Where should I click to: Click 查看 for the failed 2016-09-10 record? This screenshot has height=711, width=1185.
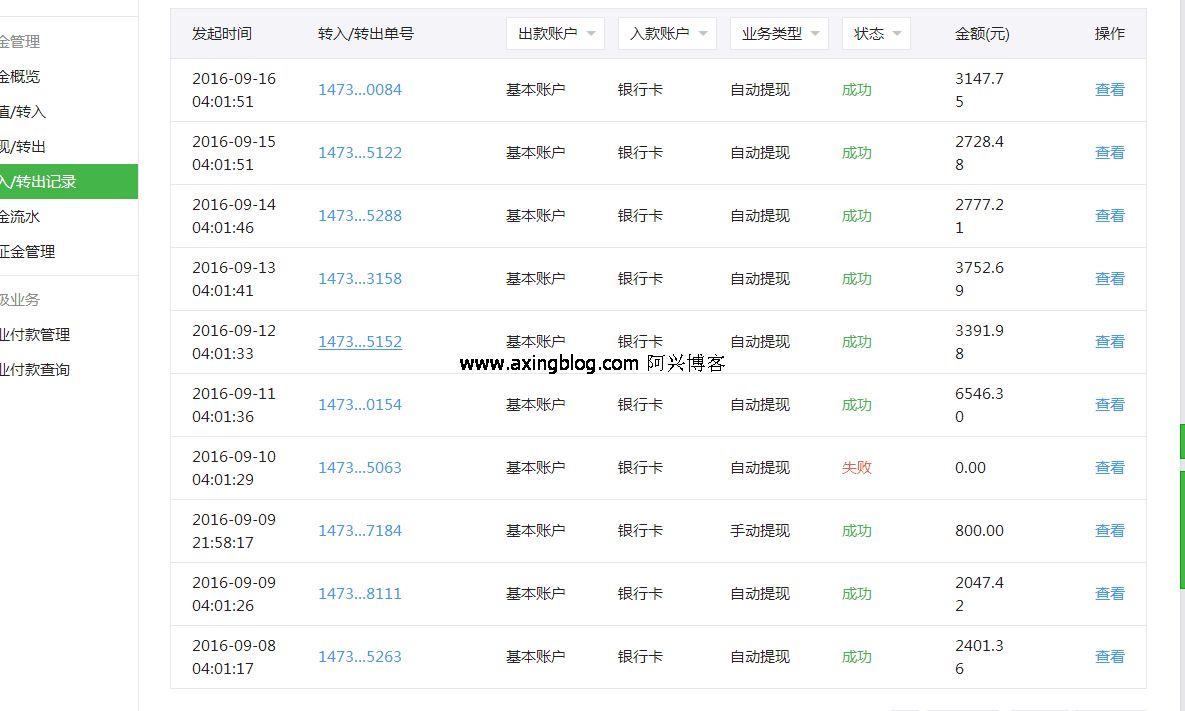(x=1109, y=468)
